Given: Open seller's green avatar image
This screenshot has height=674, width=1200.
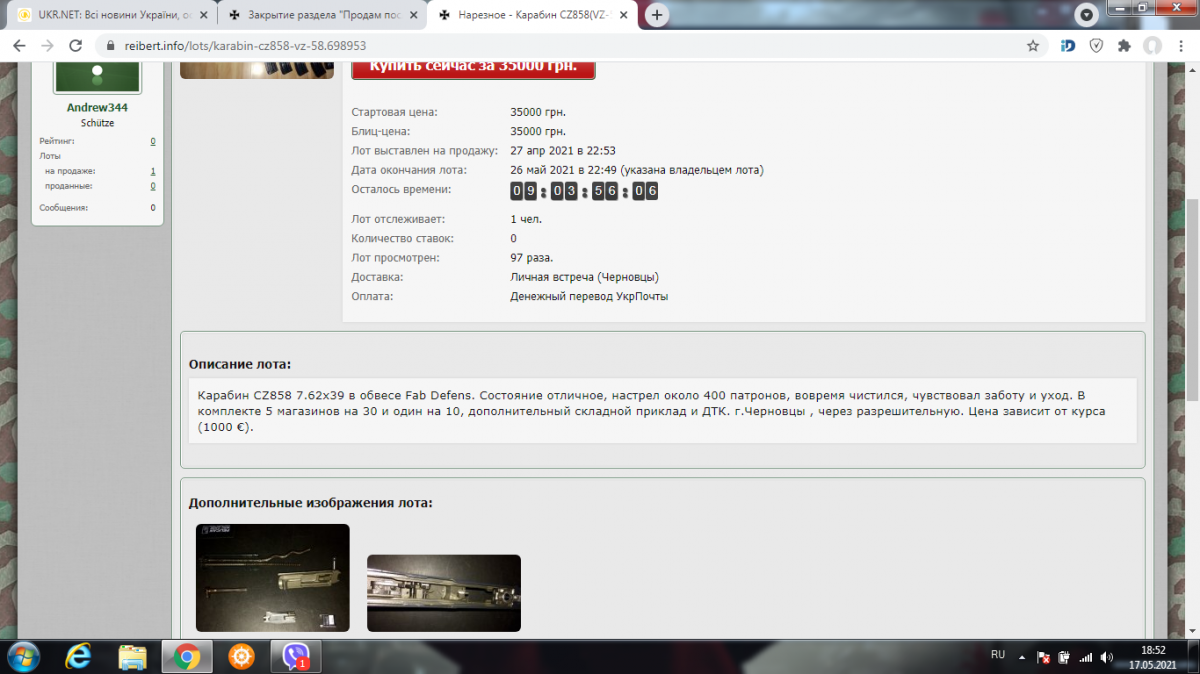Looking at the screenshot, I should pos(97,76).
